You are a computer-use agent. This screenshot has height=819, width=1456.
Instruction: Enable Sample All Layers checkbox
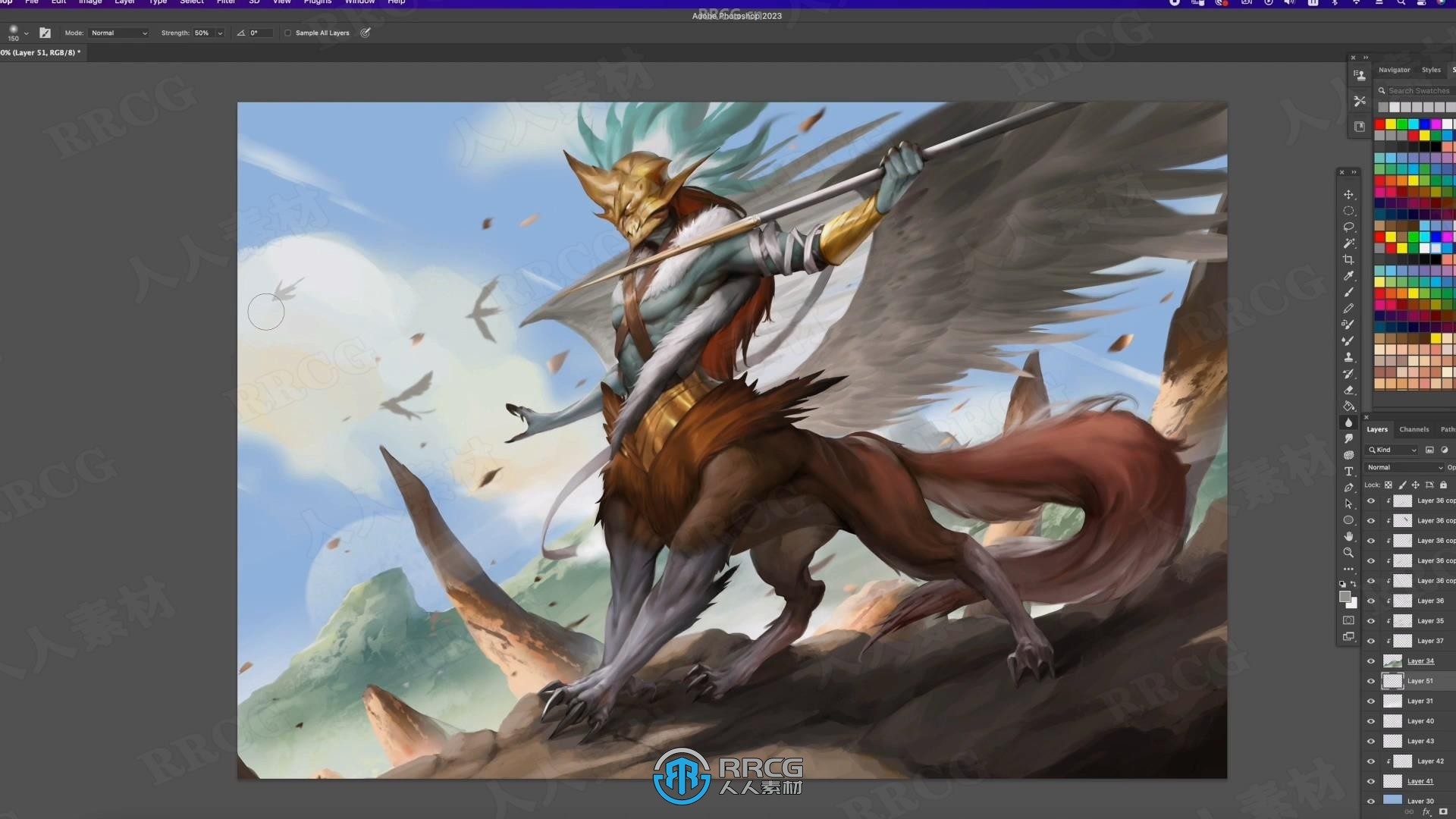tap(287, 33)
